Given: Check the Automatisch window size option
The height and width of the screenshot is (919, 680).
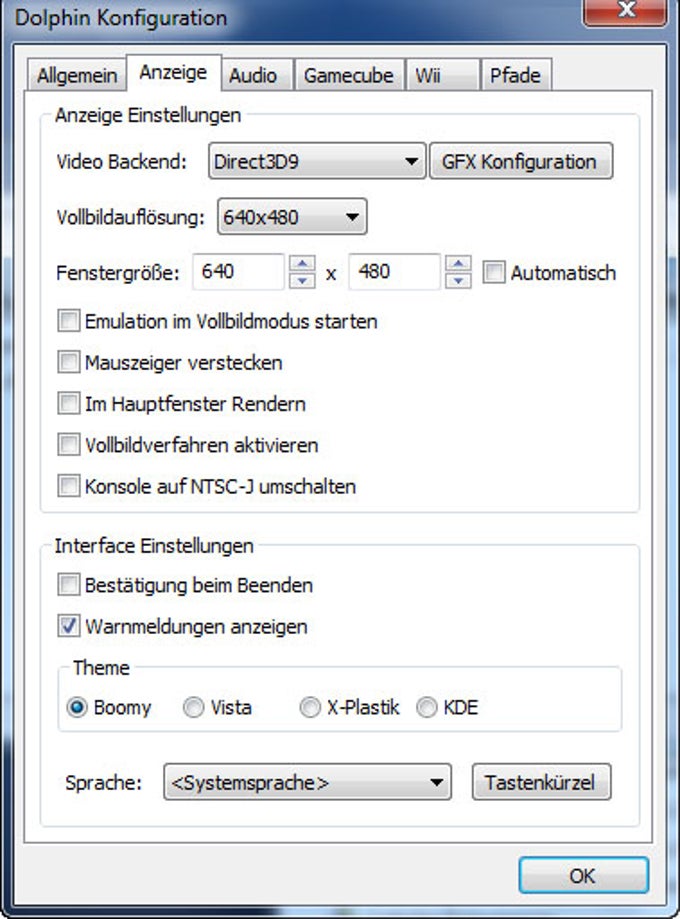Looking at the screenshot, I should 494,273.
